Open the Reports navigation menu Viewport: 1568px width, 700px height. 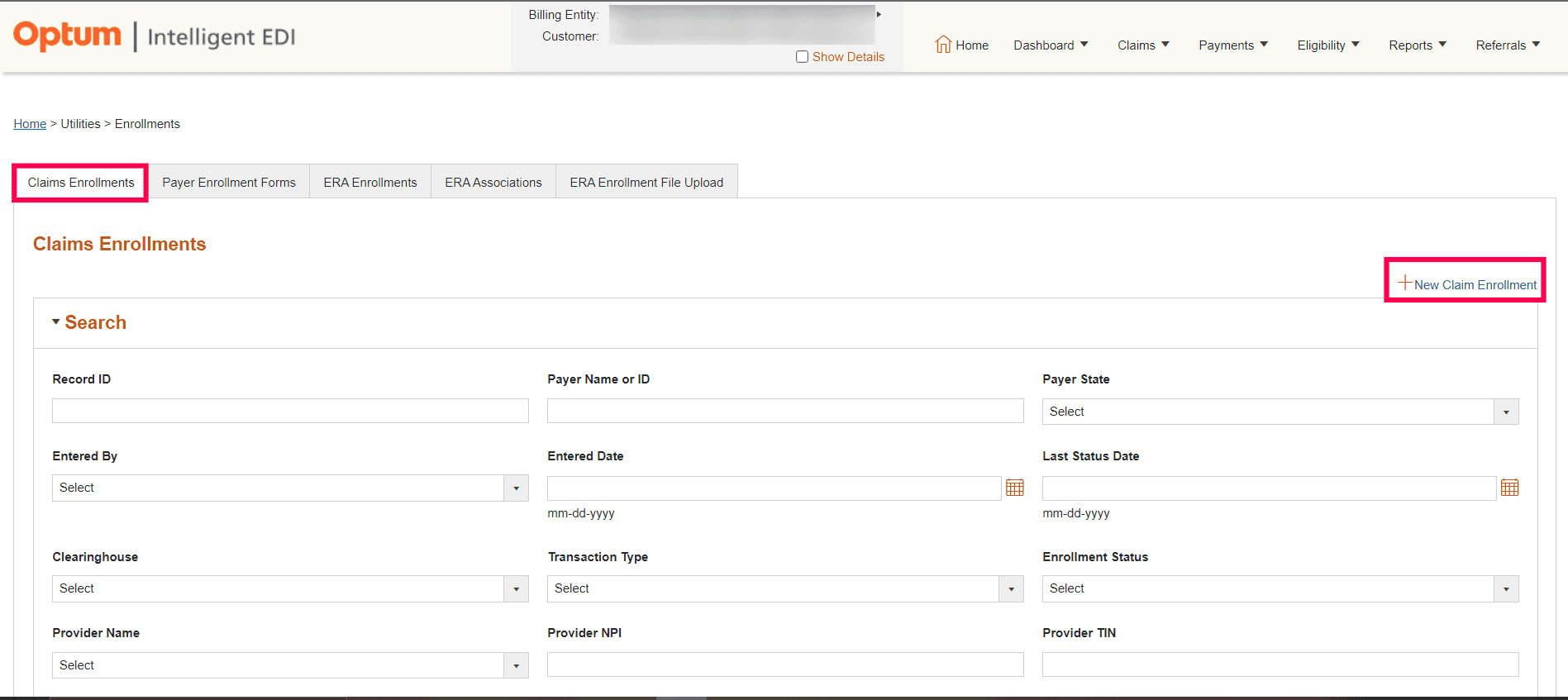[x=1417, y=45]
